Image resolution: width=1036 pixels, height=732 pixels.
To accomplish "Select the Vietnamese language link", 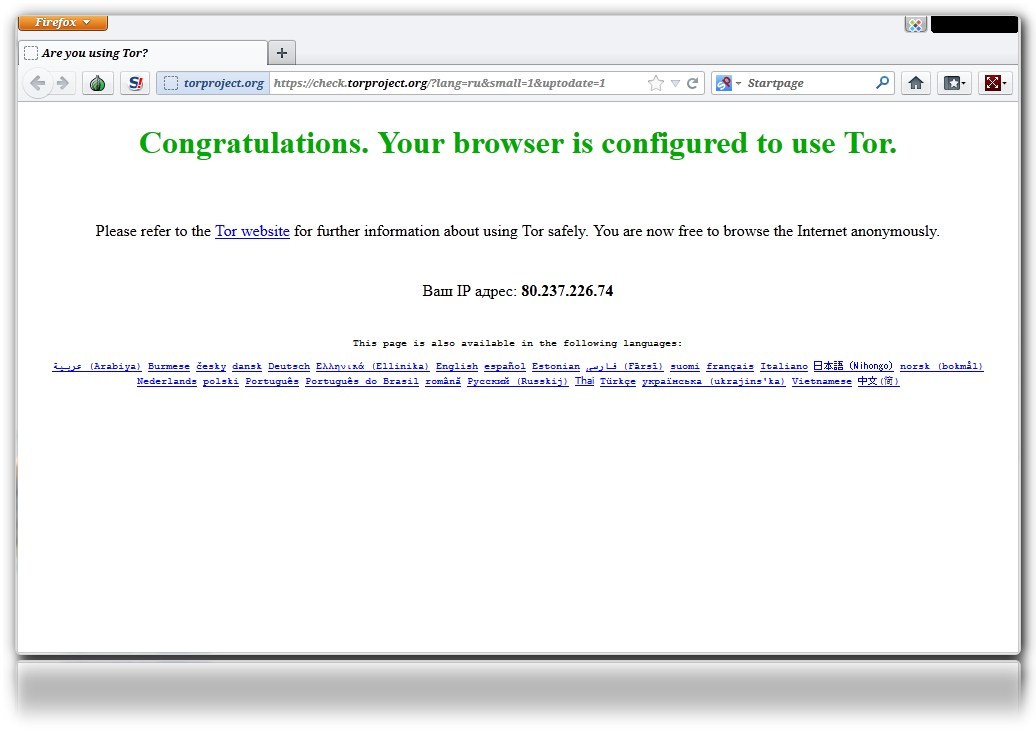I will point(821,382).
